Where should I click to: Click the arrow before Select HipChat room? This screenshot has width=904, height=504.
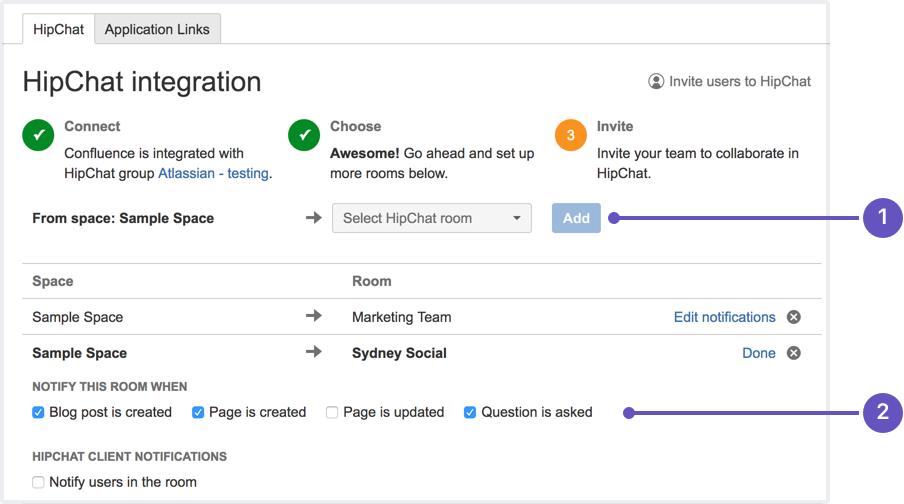point(314,217)
